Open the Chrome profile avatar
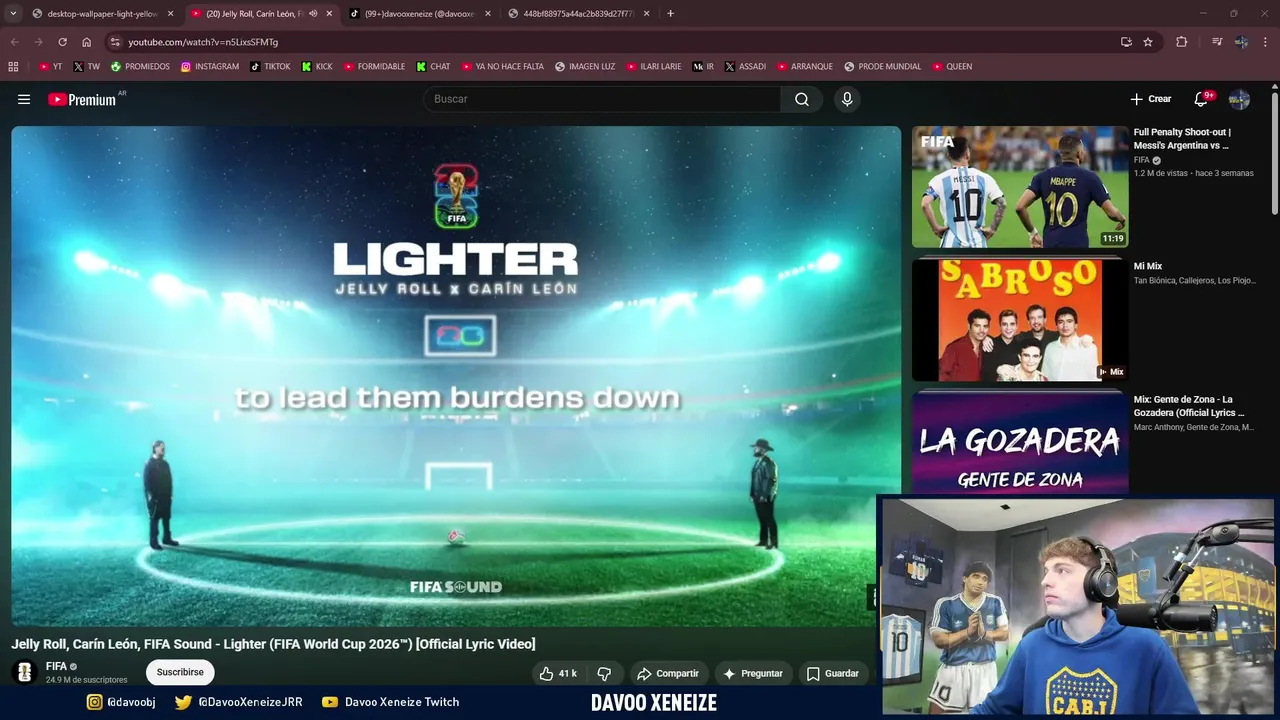This screenshot has height=720, width=1280. click(1241, 42)
